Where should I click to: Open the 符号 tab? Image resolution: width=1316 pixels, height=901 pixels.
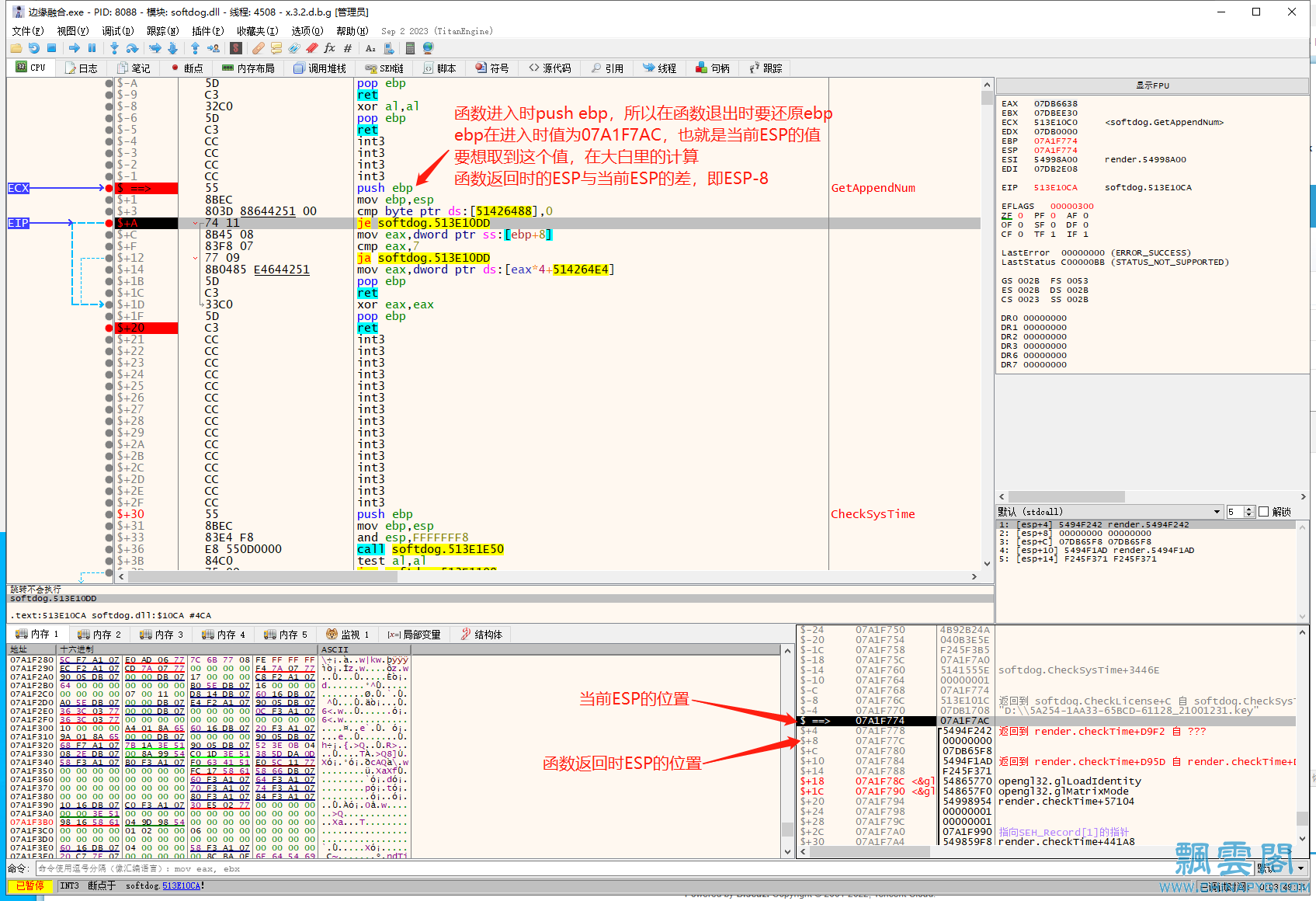point(492,68)
